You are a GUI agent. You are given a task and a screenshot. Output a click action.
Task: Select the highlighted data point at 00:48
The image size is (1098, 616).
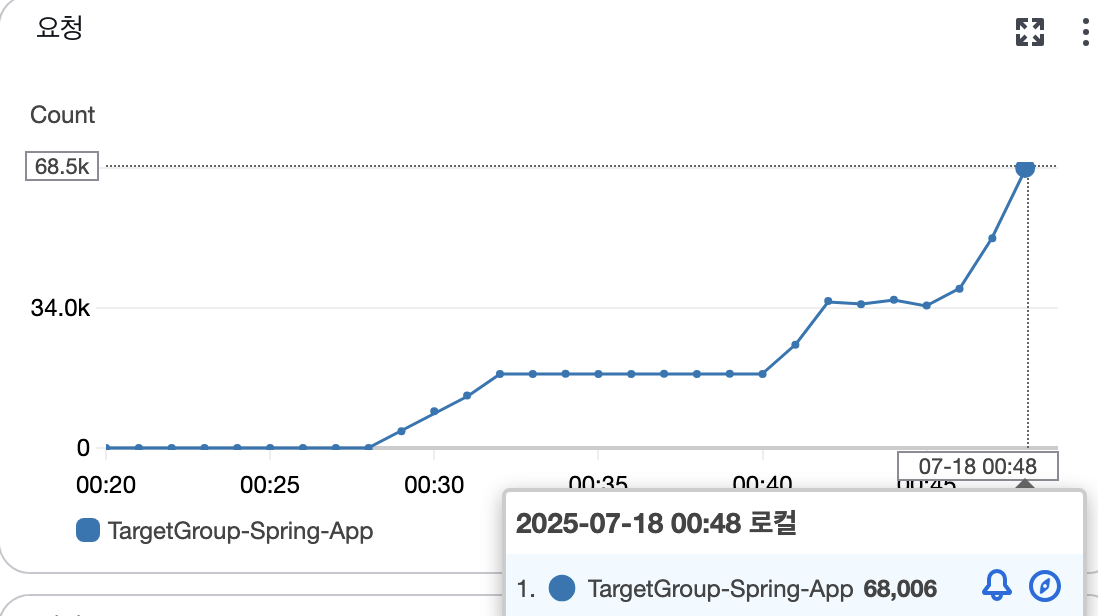coord(1025,167)
